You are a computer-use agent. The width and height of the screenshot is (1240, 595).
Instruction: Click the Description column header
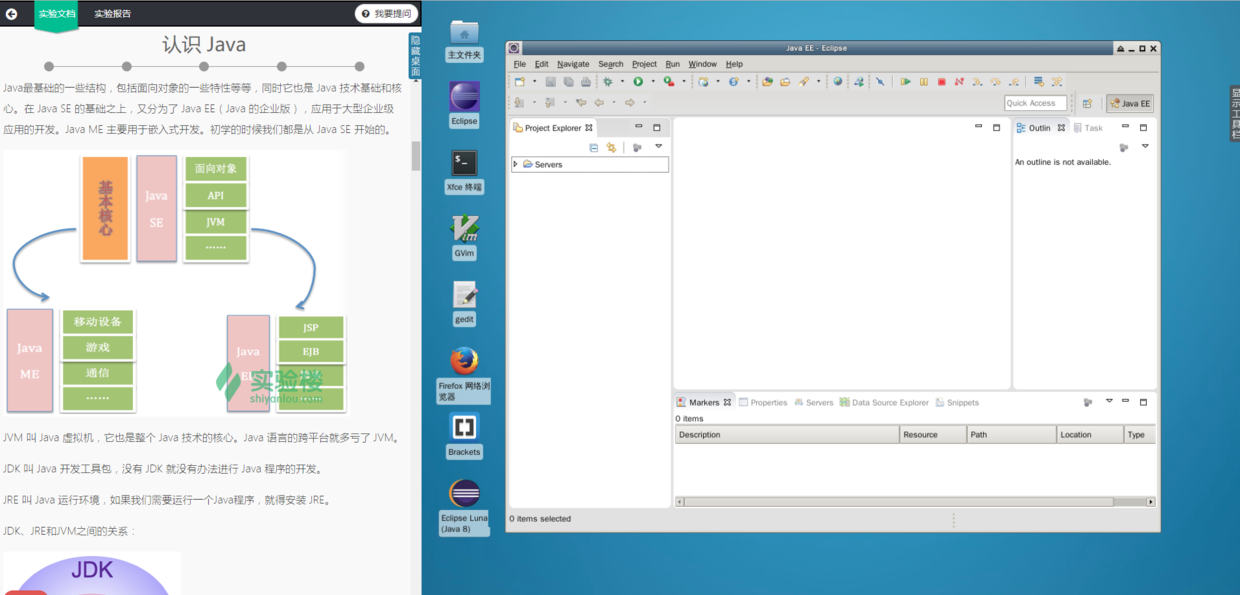point(787,435)
